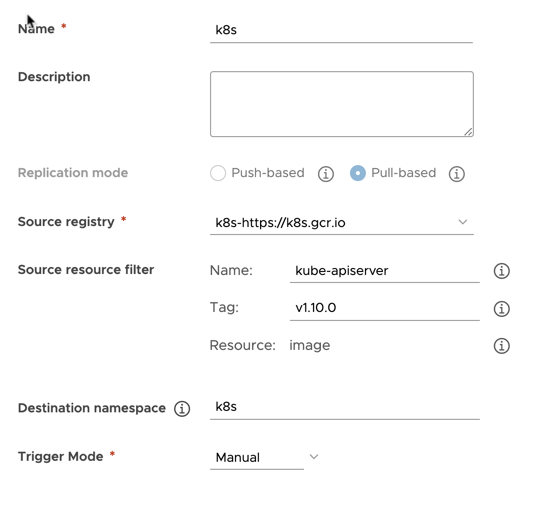Select the Pull-based radio button
Screen dimensions: 559x512
(358, 173)
